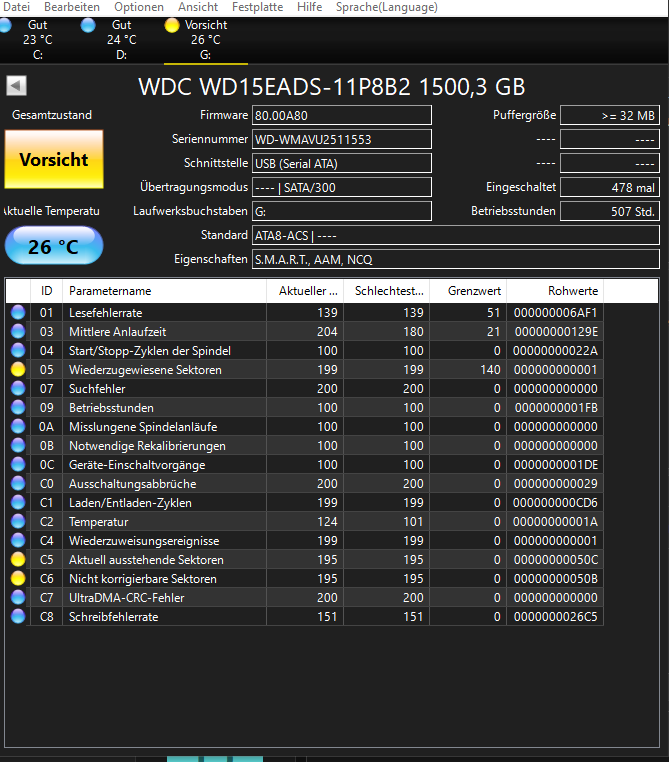Click the Schnittstelle field USB (Serial ATA)

pos(342,163)
